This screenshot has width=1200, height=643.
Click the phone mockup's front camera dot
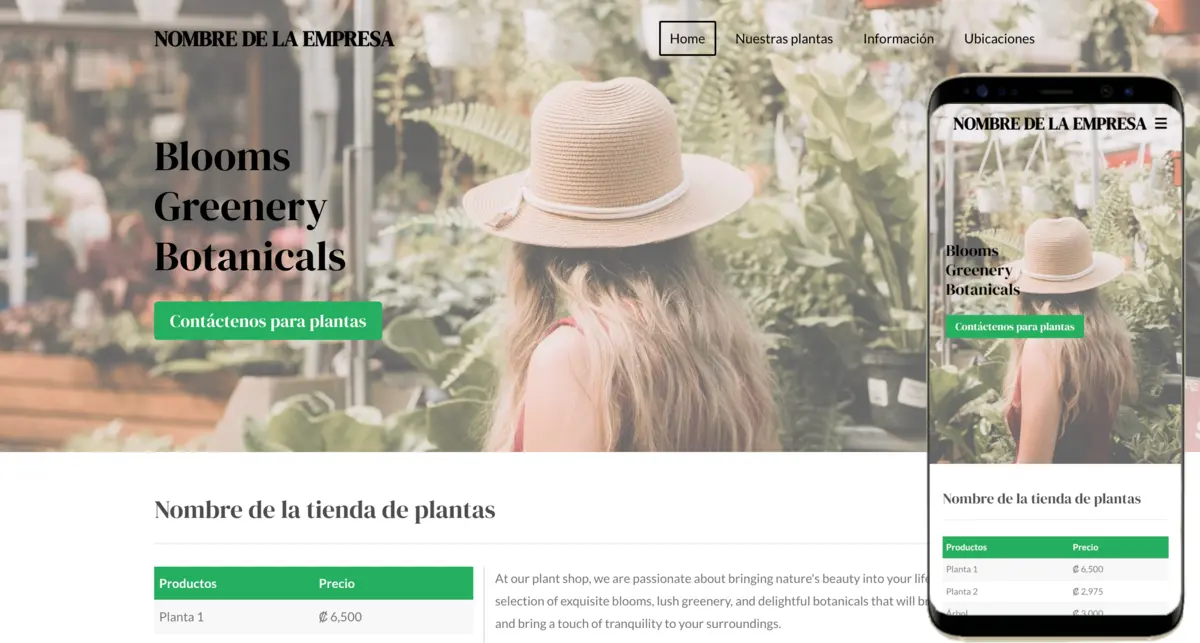[x=982, y=91]
